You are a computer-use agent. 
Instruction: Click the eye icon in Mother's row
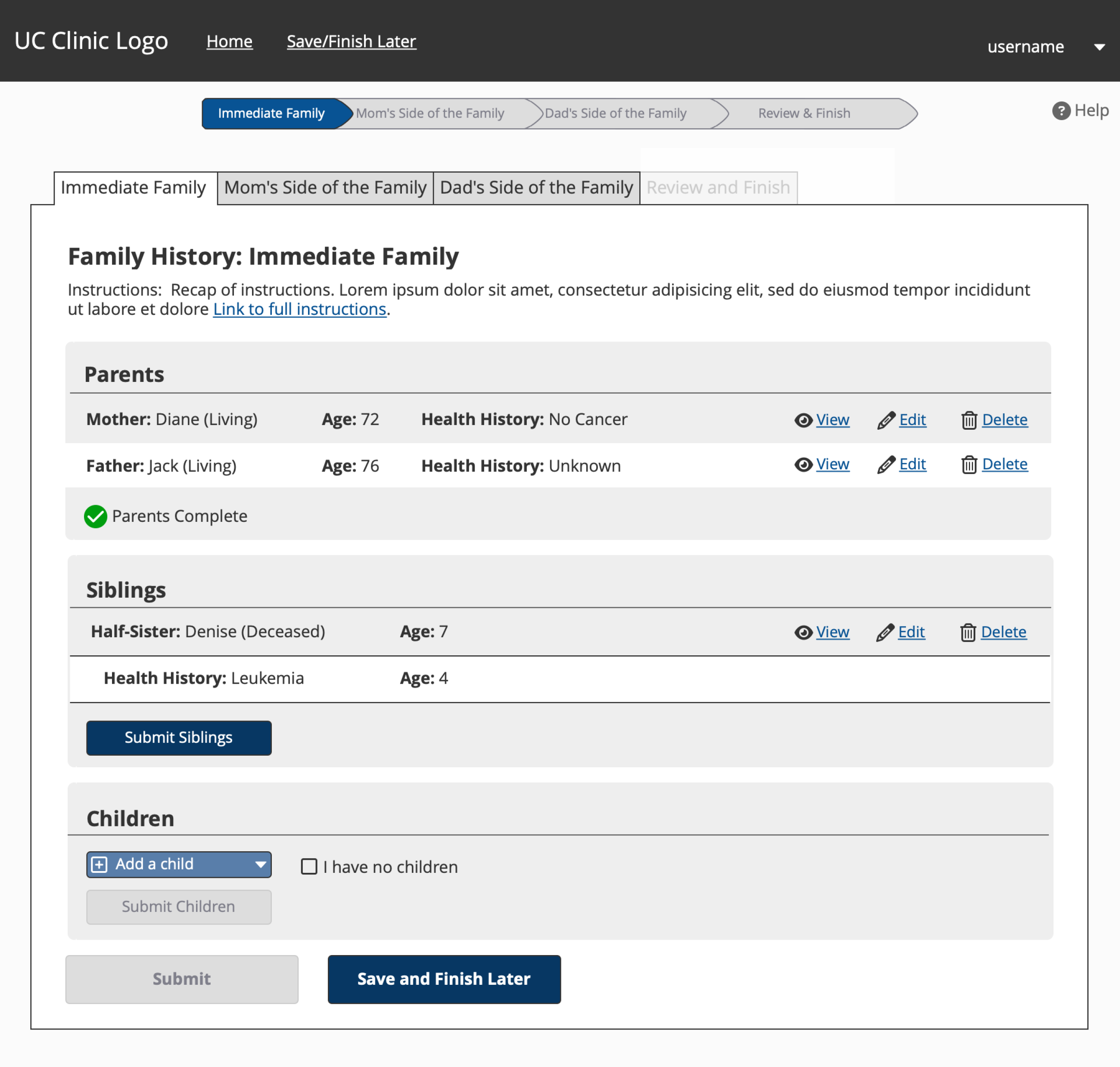(803, 420)
